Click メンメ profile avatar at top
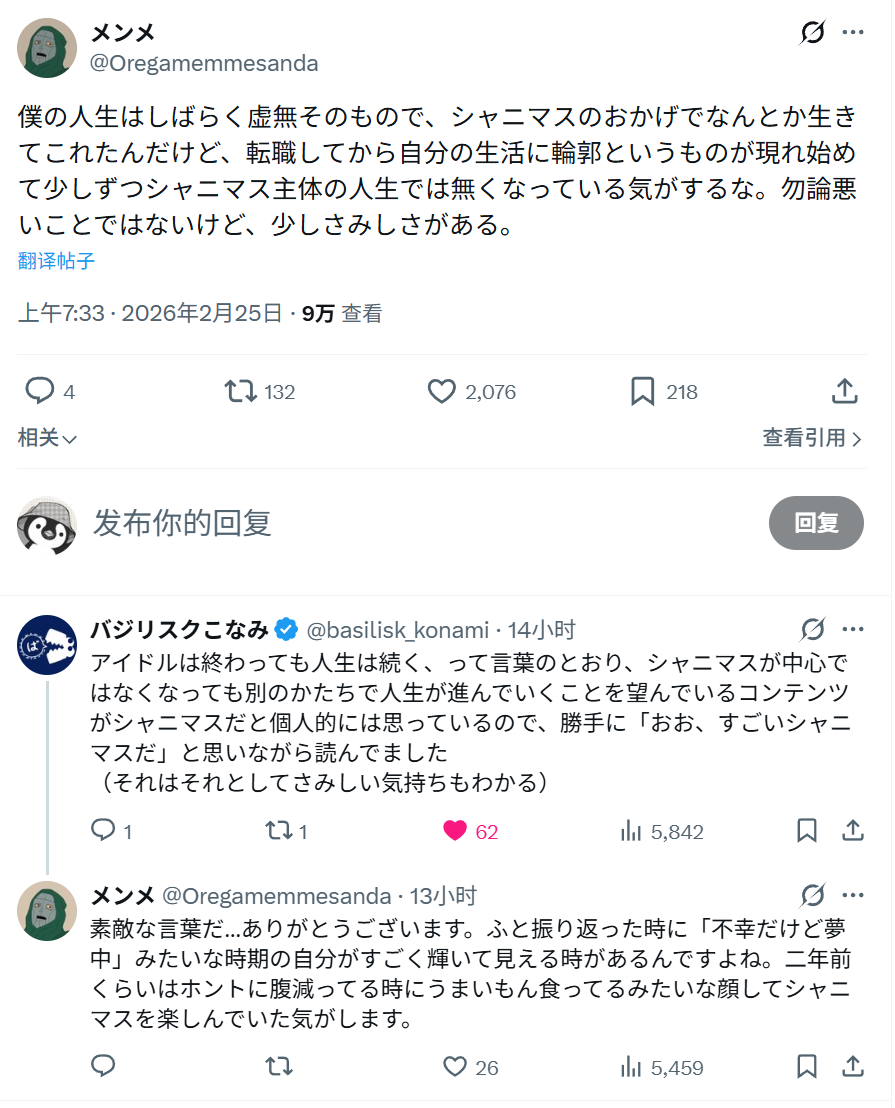 [x=47, y=47]
